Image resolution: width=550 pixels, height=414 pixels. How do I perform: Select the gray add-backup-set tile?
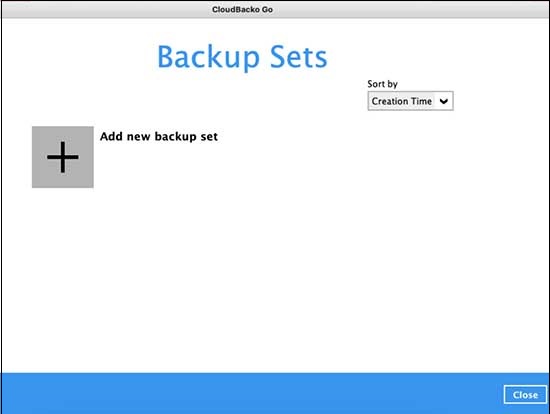pyautogui.click(x=63, y=157)
